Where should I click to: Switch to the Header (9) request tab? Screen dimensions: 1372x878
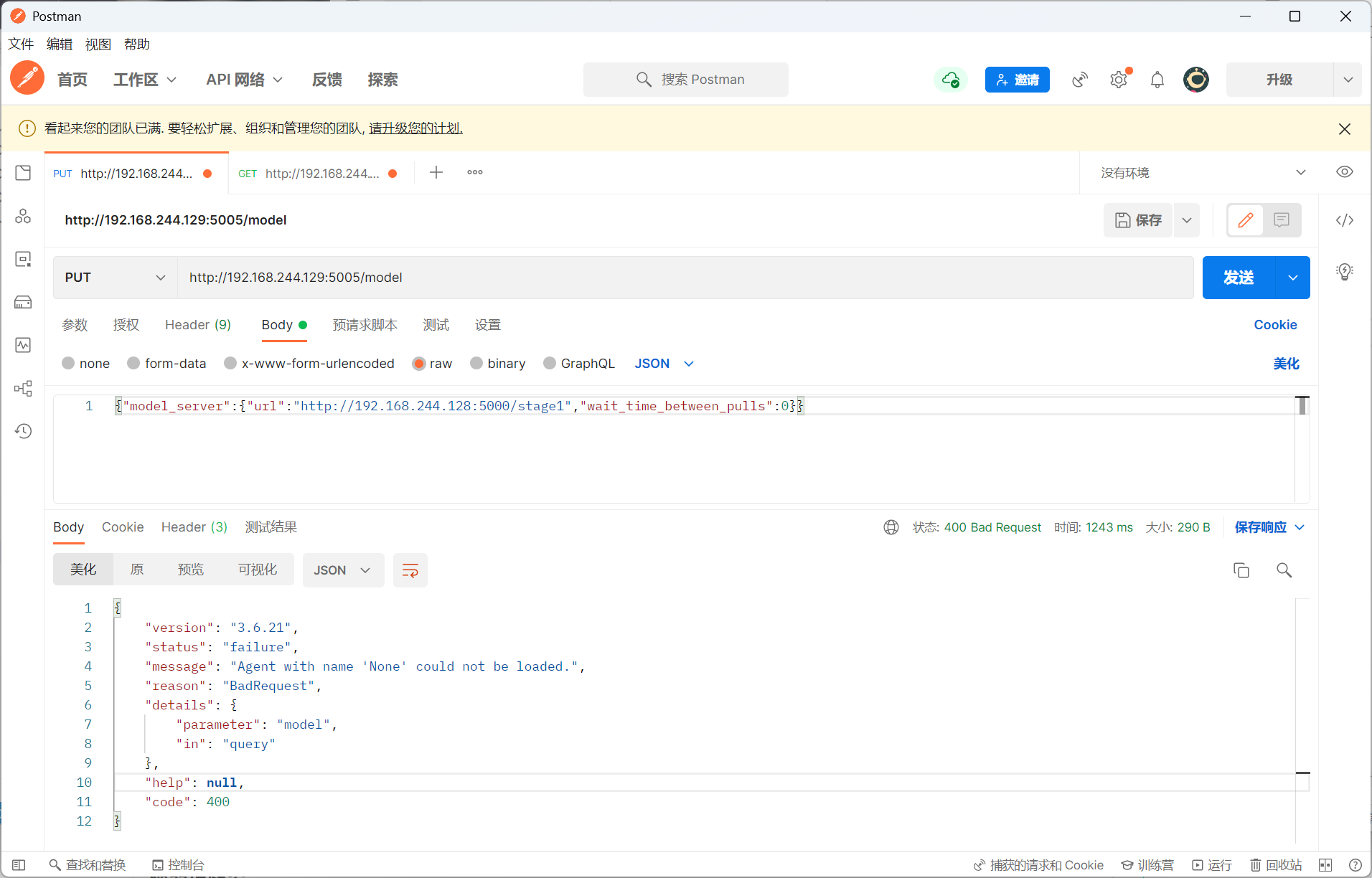tap(198, 325)
